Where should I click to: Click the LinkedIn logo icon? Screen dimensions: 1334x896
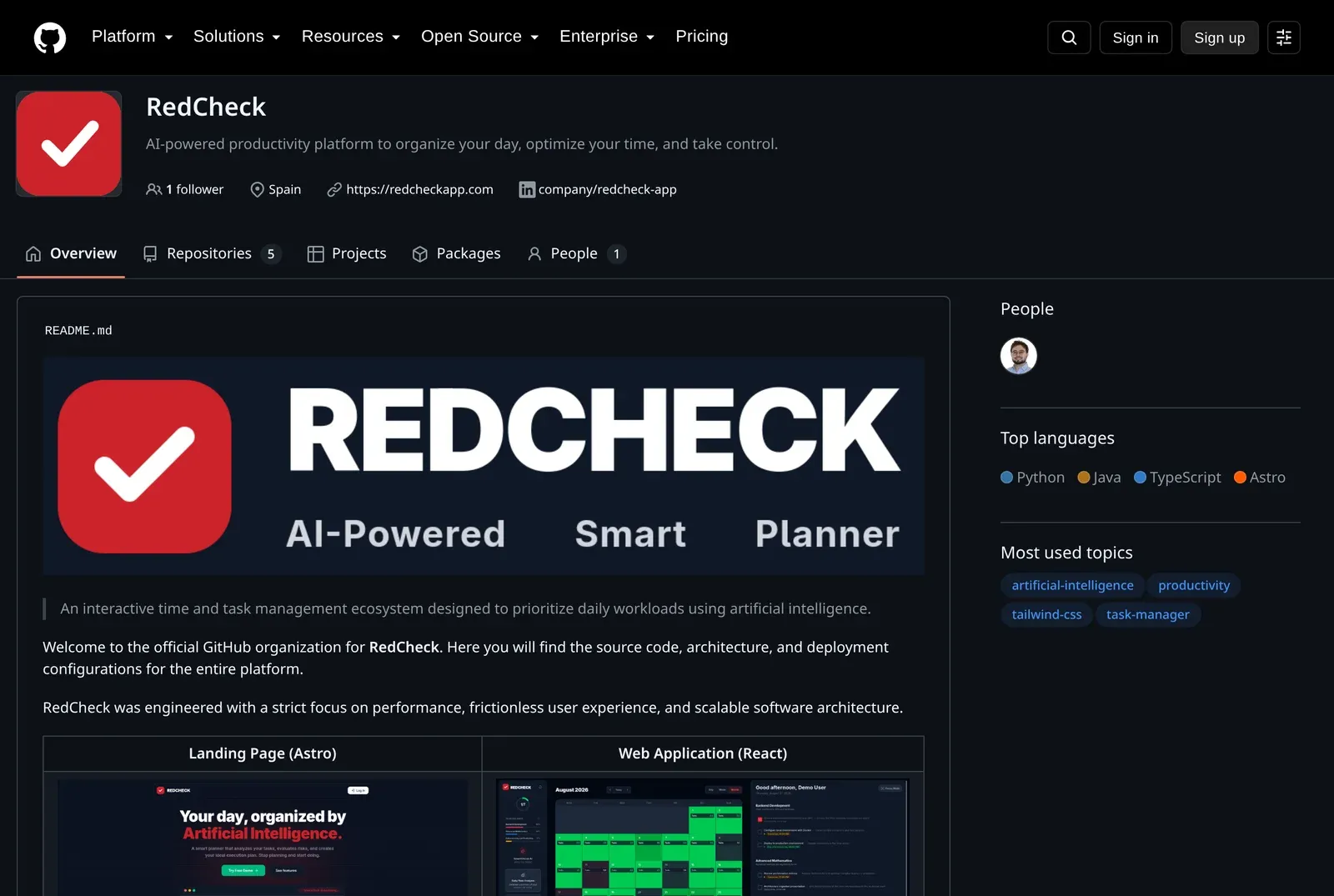[527, 190]
